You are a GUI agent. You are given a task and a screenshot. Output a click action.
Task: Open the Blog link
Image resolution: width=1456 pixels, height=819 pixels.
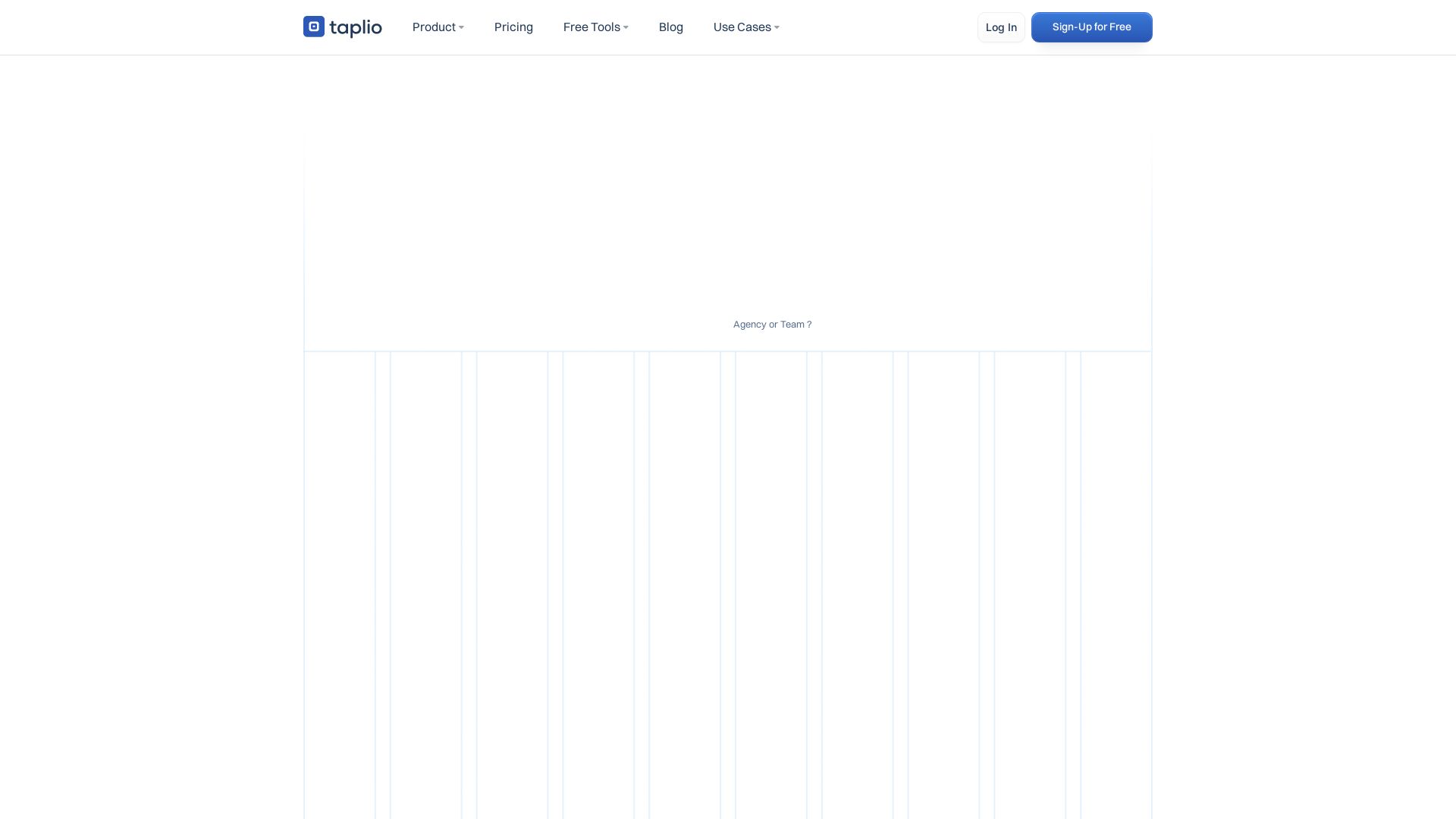point(670,27)
